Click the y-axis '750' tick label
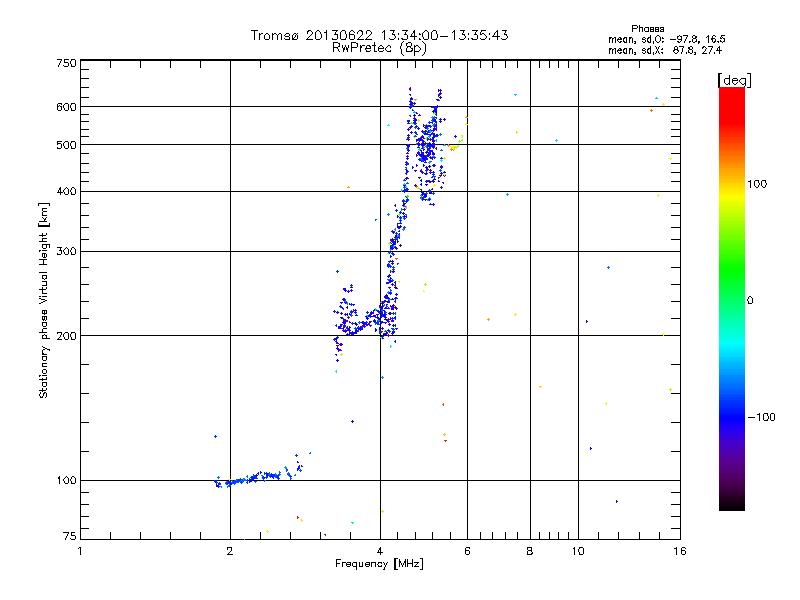 [x=67, y=63]
